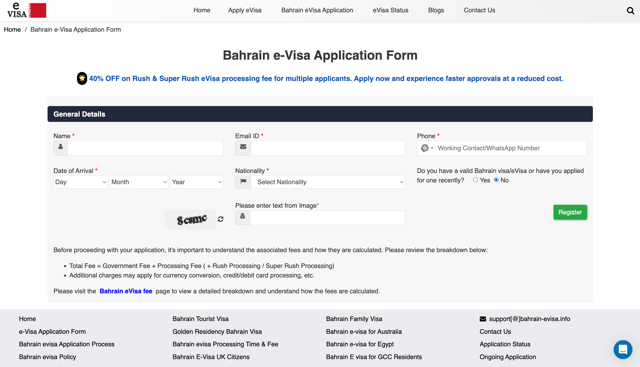Open footer Application Status link
Screen dimensions: 640x367
click(505, 344)
